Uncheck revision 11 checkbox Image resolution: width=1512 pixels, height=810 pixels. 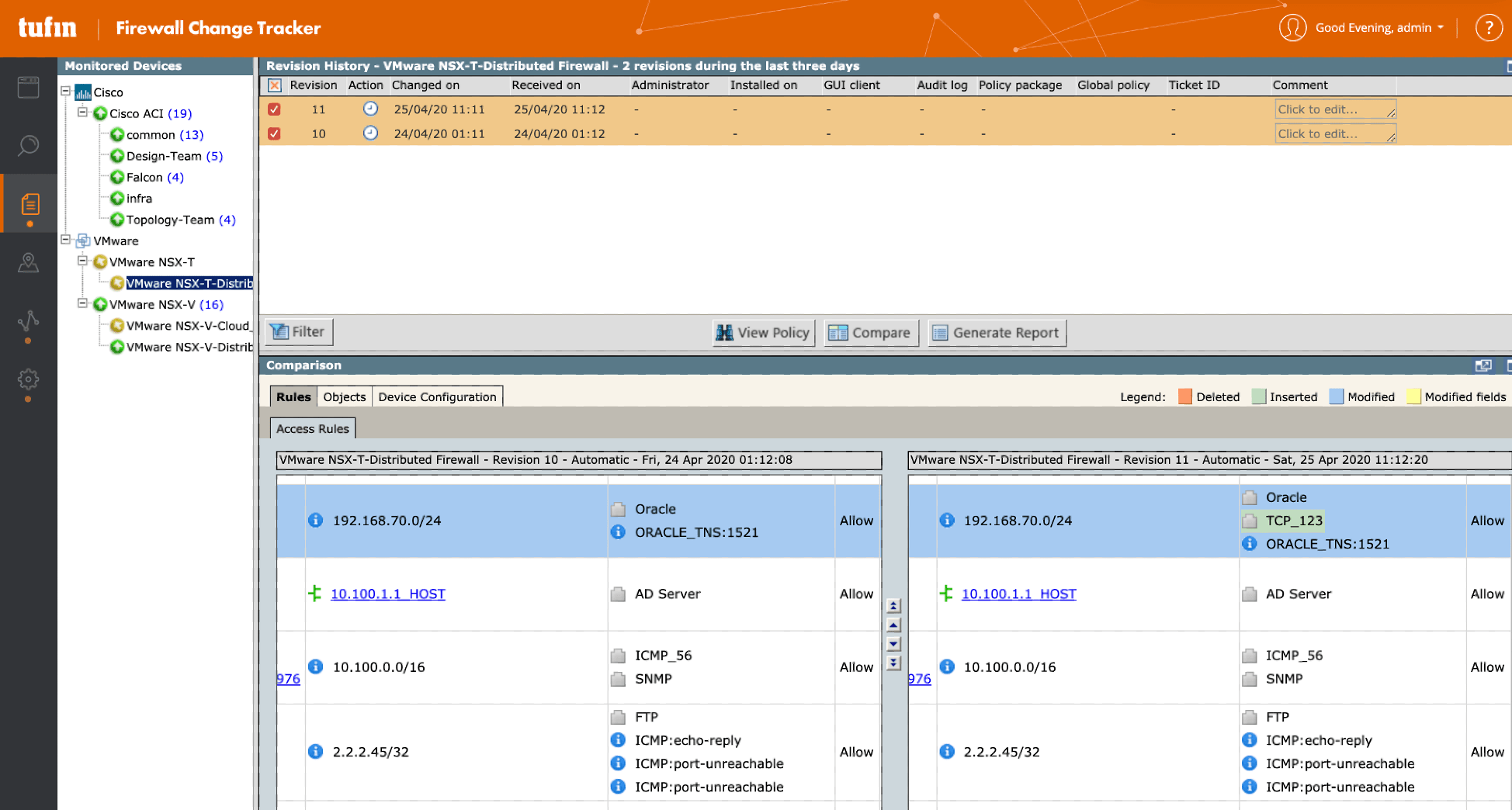[274, 109]
